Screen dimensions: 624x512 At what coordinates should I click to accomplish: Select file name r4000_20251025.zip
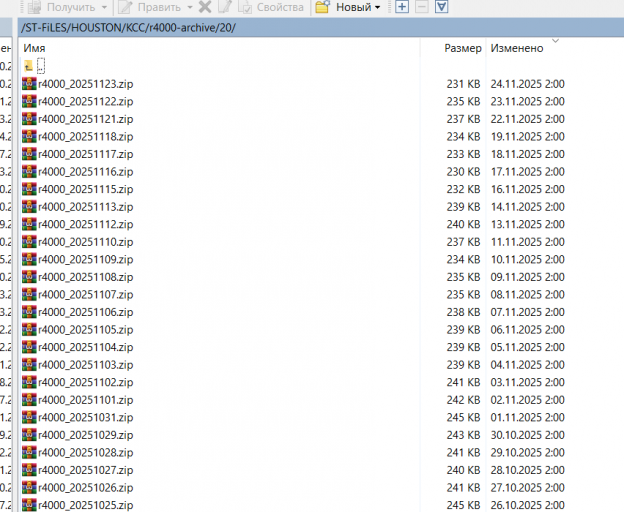click(x=86, y=505)
